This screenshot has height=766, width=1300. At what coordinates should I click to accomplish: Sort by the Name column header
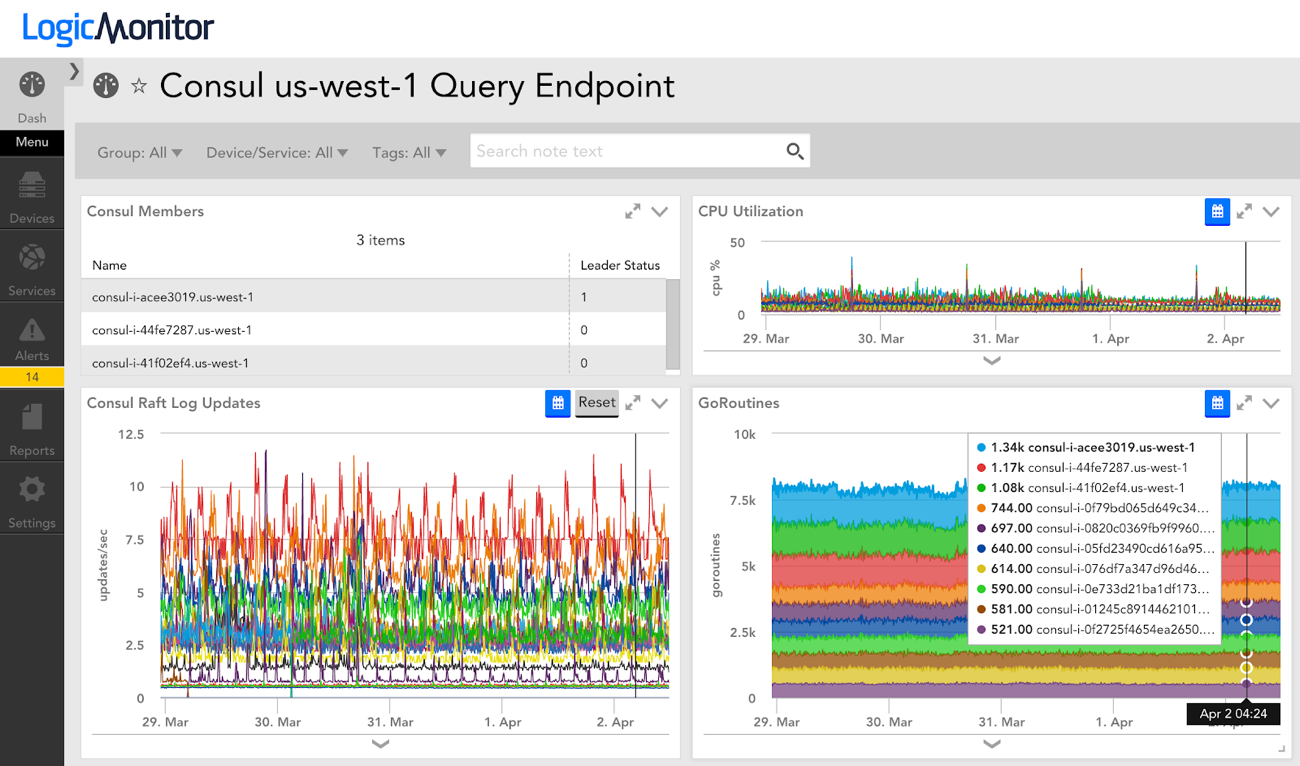point(109,265)
